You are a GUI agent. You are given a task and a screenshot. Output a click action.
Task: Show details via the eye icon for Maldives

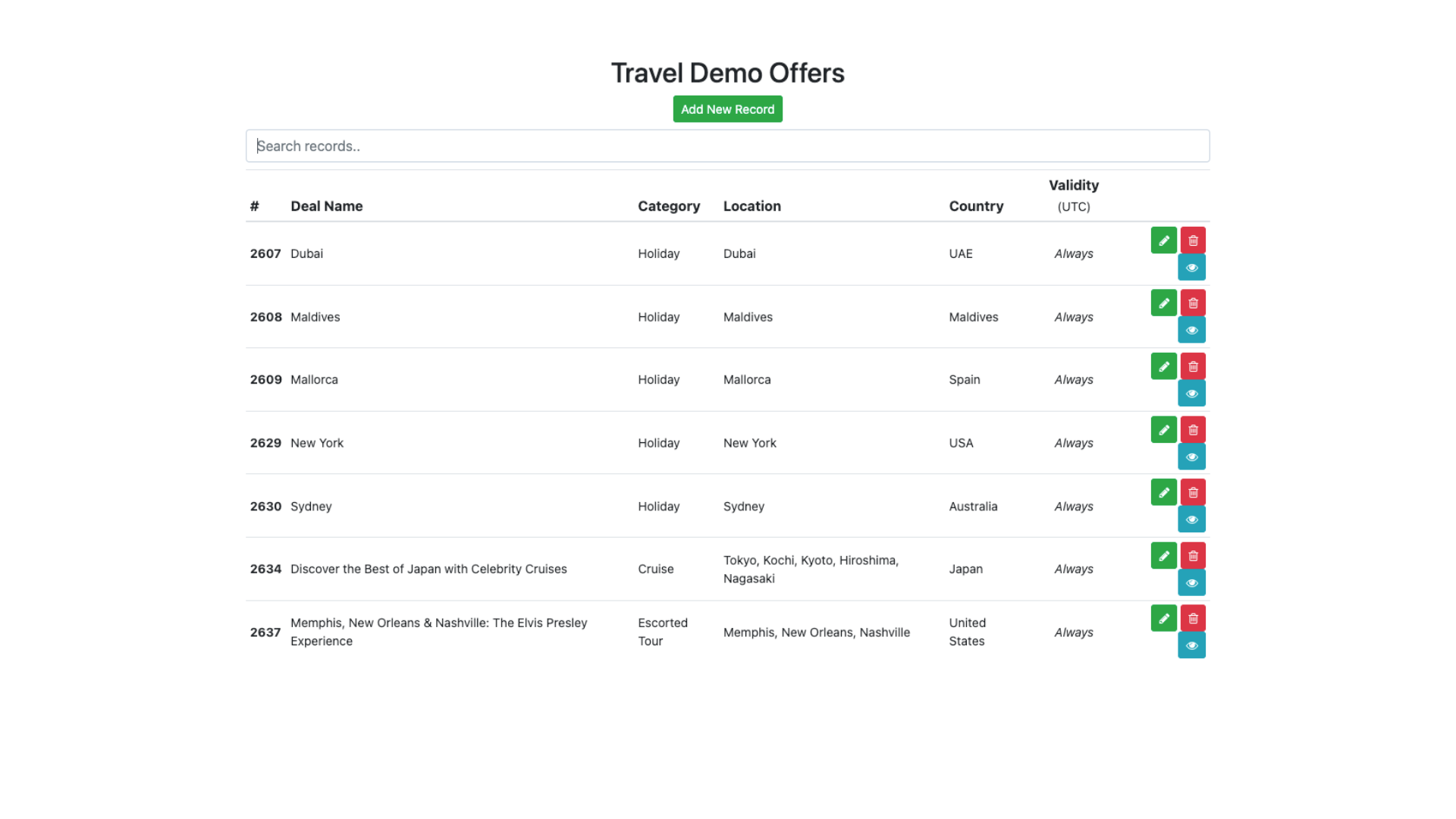pyautogui.click(x=1191, y=330)
